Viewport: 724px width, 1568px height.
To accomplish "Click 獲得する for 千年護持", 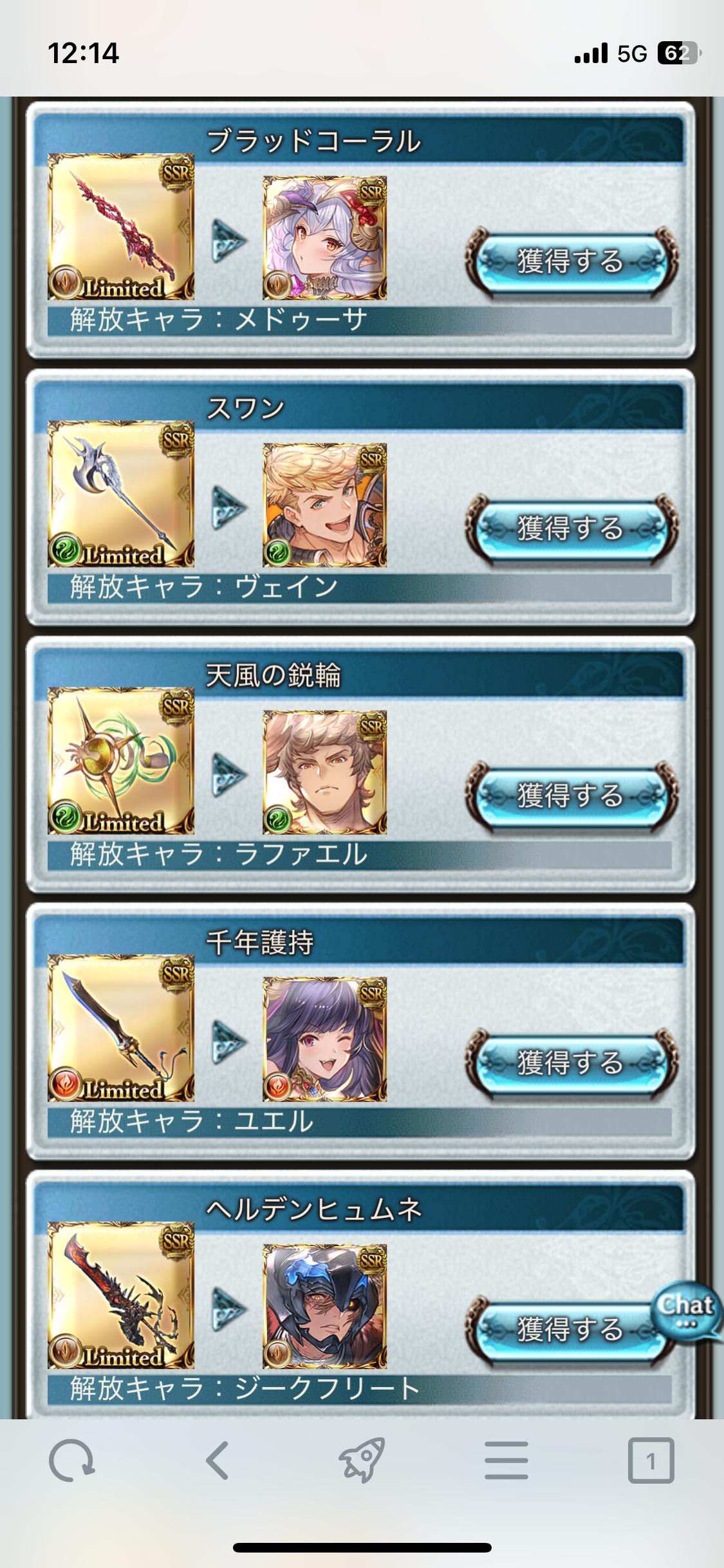I will tap(571, 1063).
